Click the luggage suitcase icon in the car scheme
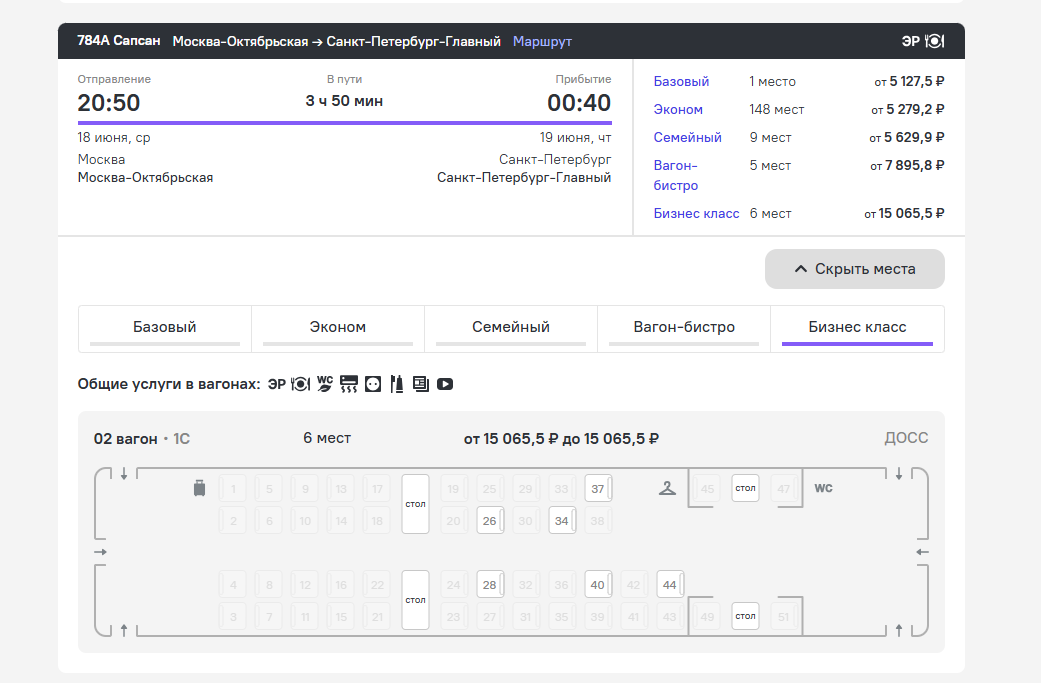 (199, 488)
